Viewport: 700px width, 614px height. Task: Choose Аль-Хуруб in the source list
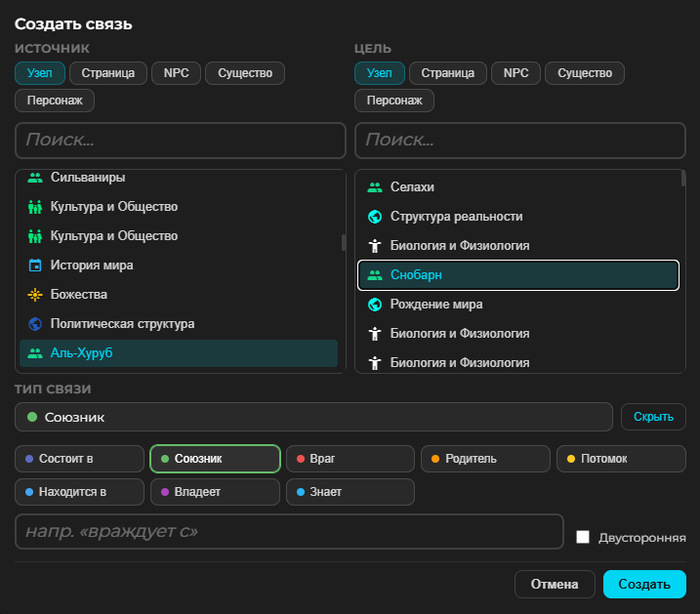179,353
